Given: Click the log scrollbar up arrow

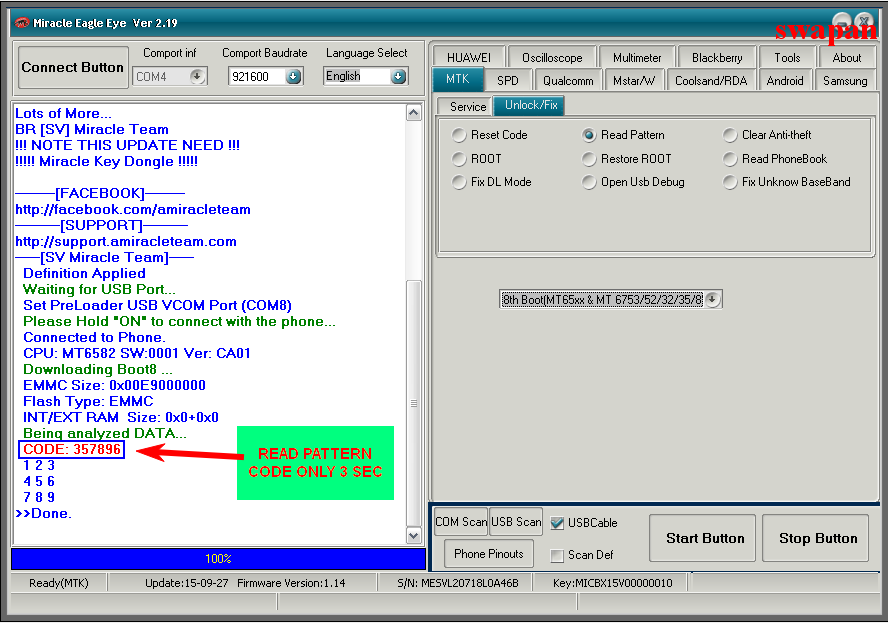Looking at the screenshot, I should coord(414,113).
